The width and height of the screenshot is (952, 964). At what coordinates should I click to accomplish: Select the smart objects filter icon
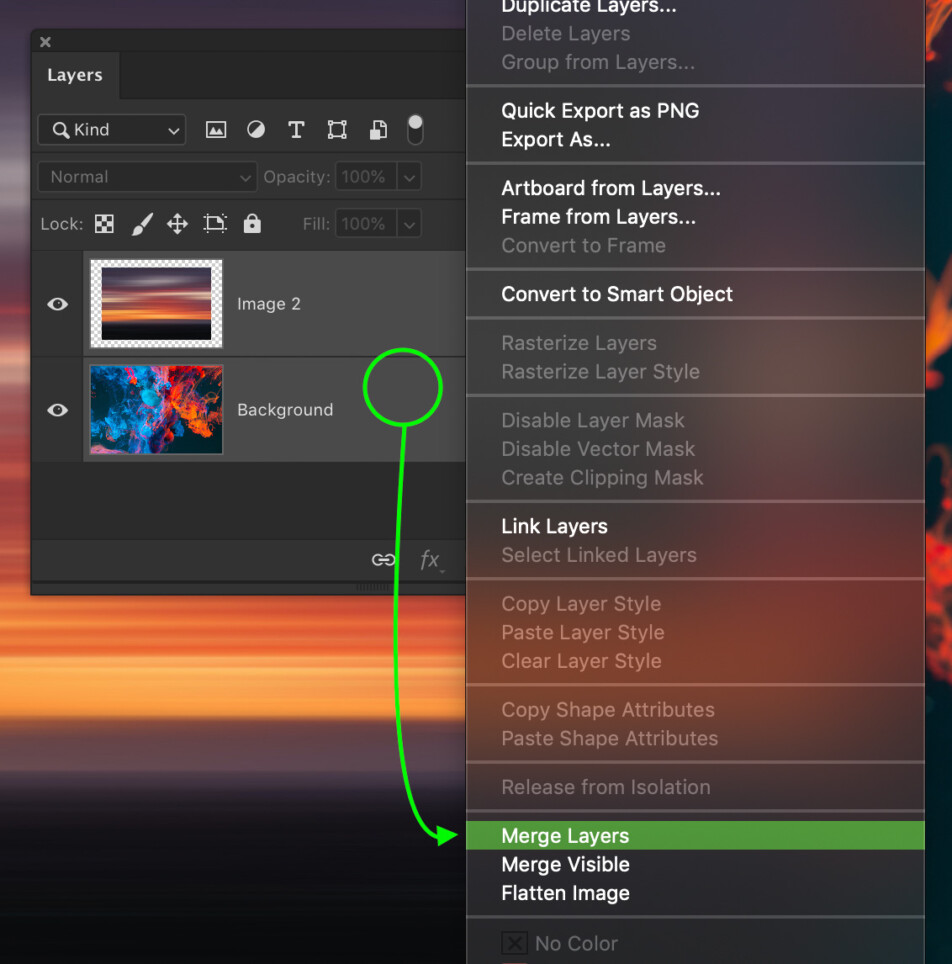pyautogui.click(x=377, y=129)
